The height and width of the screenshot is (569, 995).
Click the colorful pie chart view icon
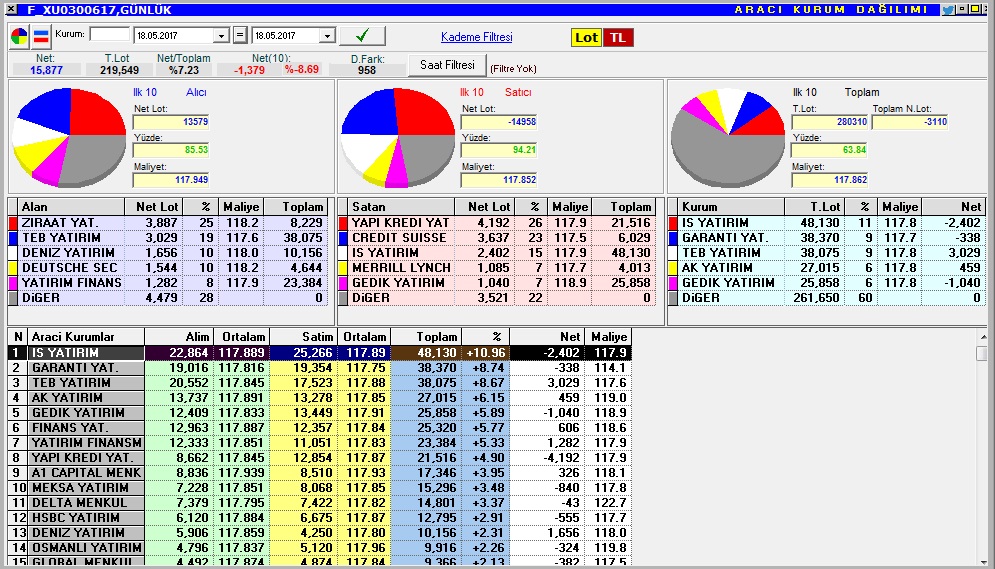click(x=19, y=37)
